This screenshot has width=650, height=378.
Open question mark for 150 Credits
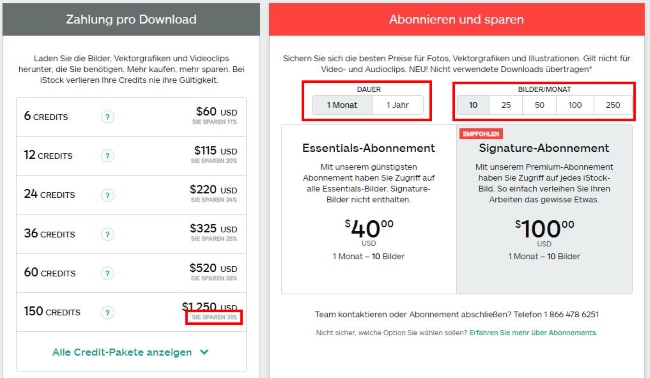pos(107,312)
